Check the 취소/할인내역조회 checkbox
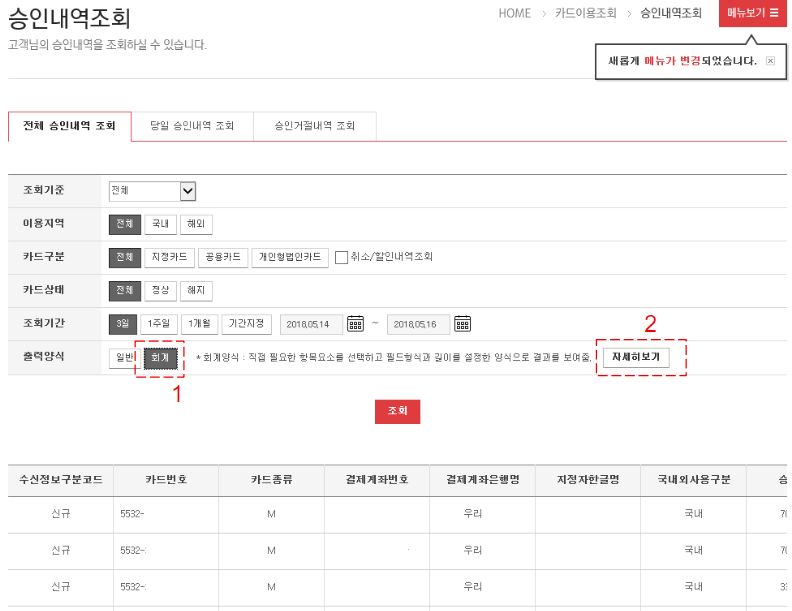Screen dimensions: 792x611 pos(341,258)
